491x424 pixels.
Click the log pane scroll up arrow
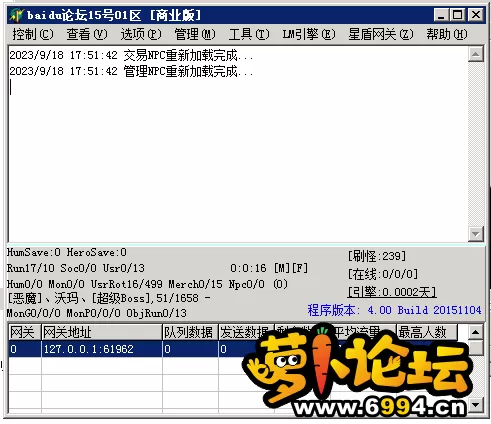pos(476,55)
